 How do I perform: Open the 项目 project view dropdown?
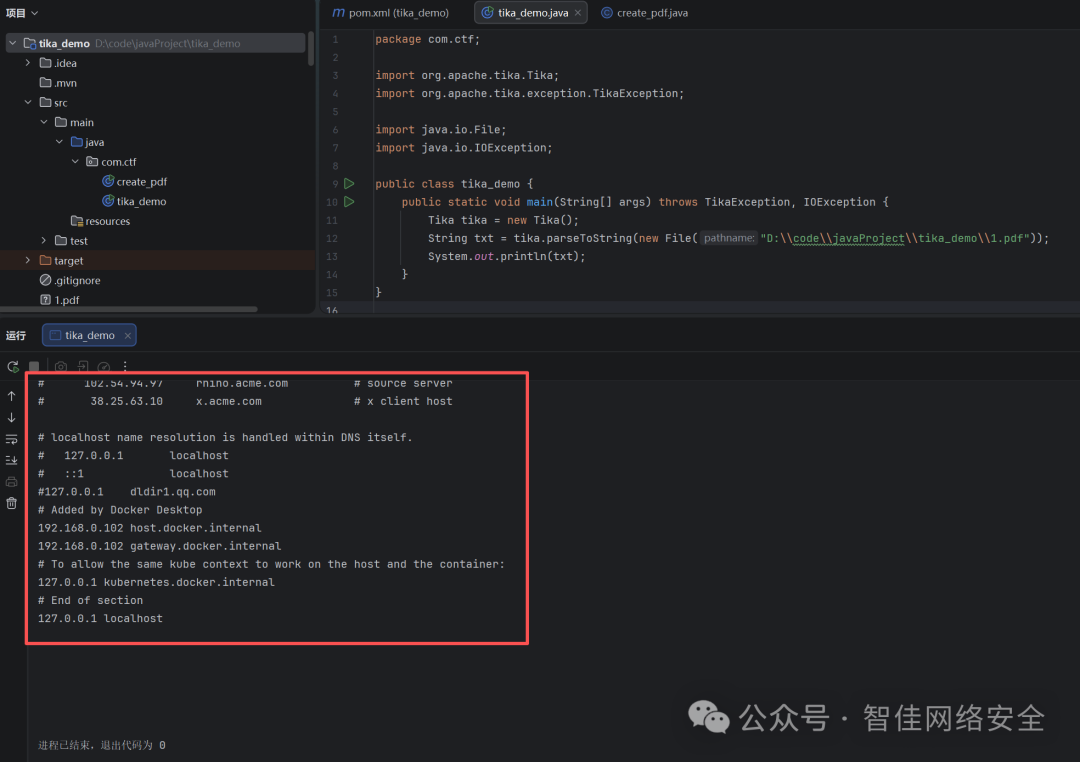(22, 13)
